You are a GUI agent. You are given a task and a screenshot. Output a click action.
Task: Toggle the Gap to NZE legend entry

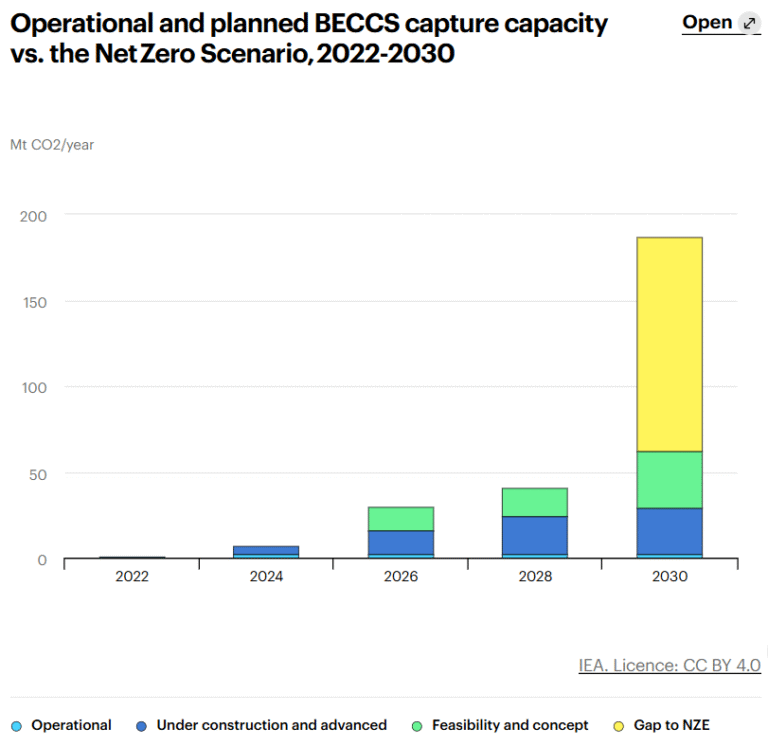[x=662, y=725]
